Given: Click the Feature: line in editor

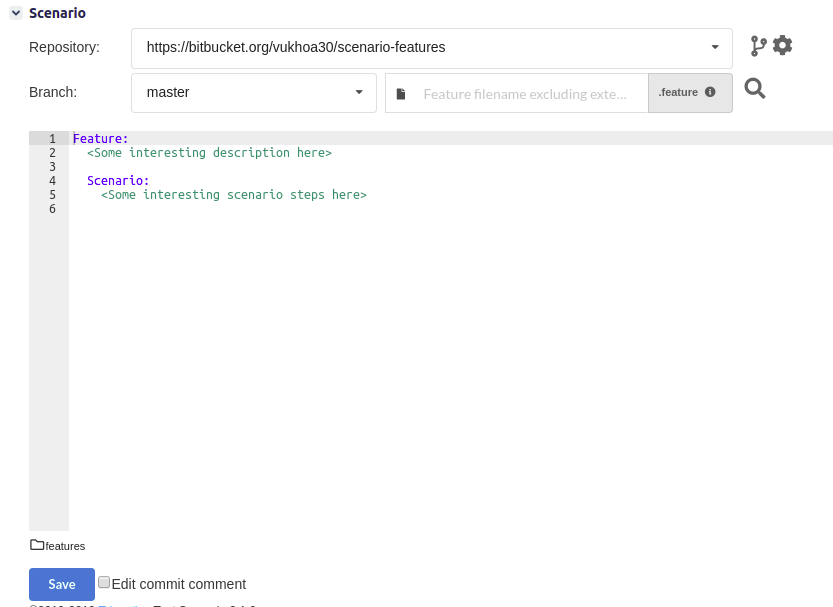Looking at the screenshot, I should pyautogui.click(x=101, y=139).
